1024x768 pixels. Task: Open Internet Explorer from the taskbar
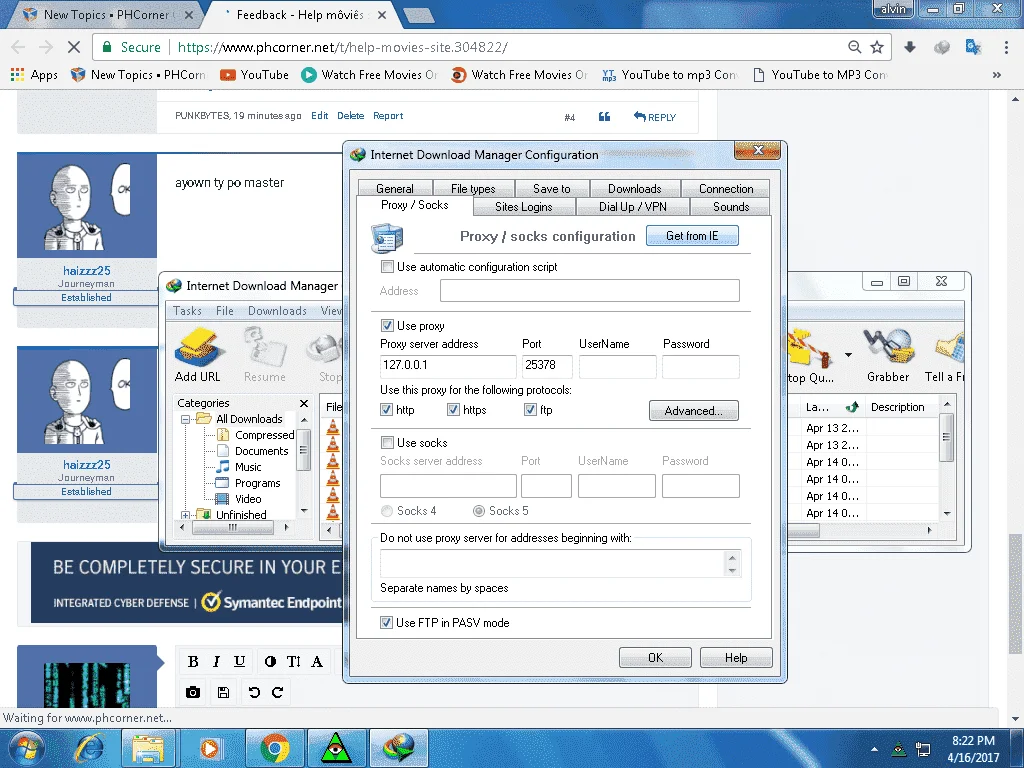pyautogui.click(x=89, y=748)
